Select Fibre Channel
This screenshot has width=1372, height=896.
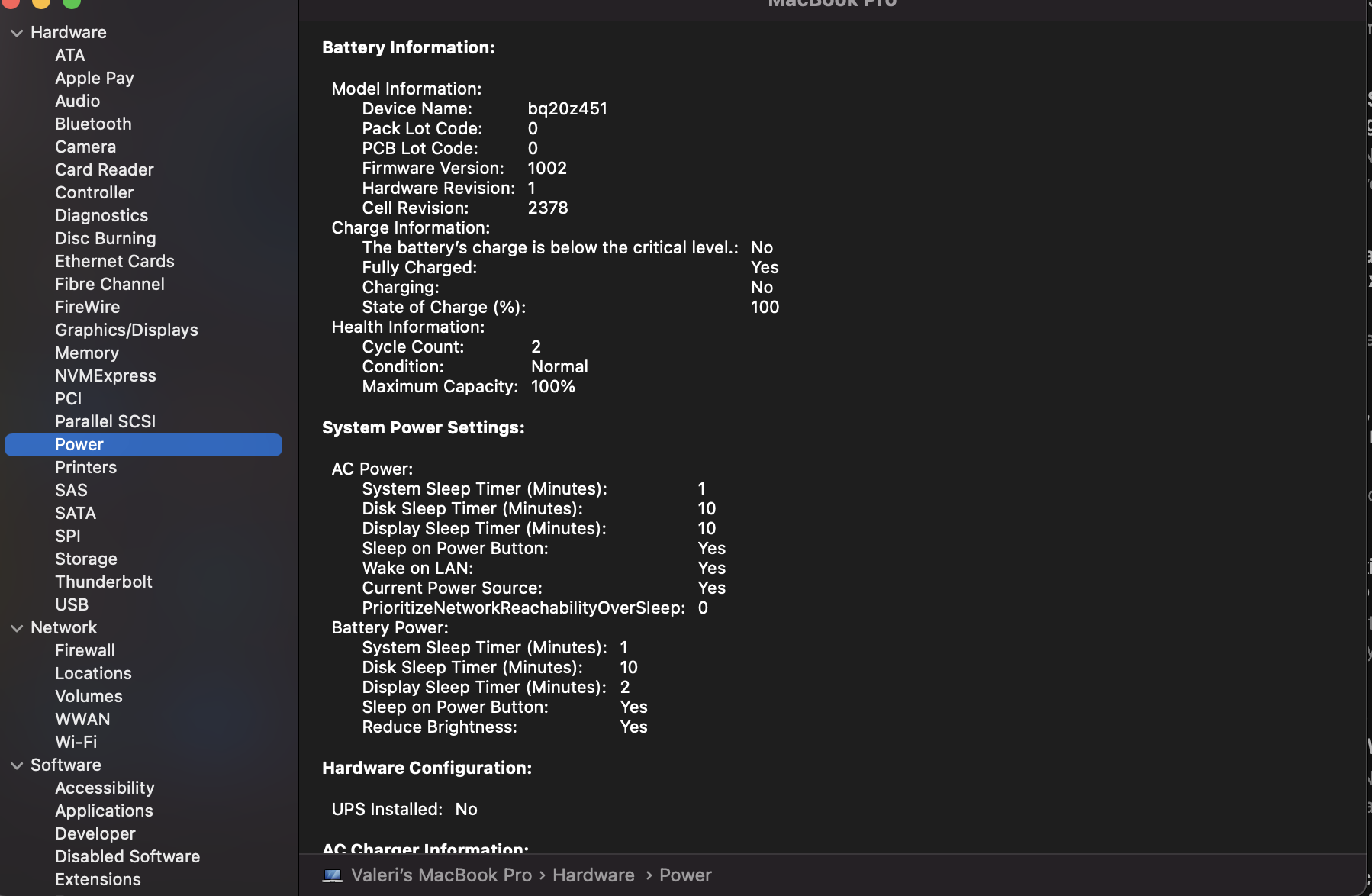[110, 284]
